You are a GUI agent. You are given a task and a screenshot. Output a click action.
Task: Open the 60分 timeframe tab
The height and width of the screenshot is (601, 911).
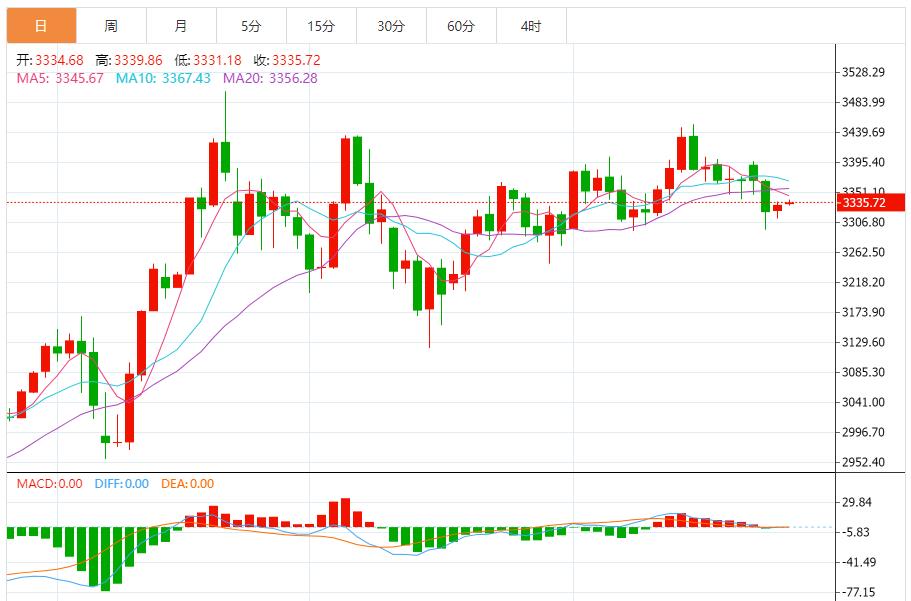(461, 26)
